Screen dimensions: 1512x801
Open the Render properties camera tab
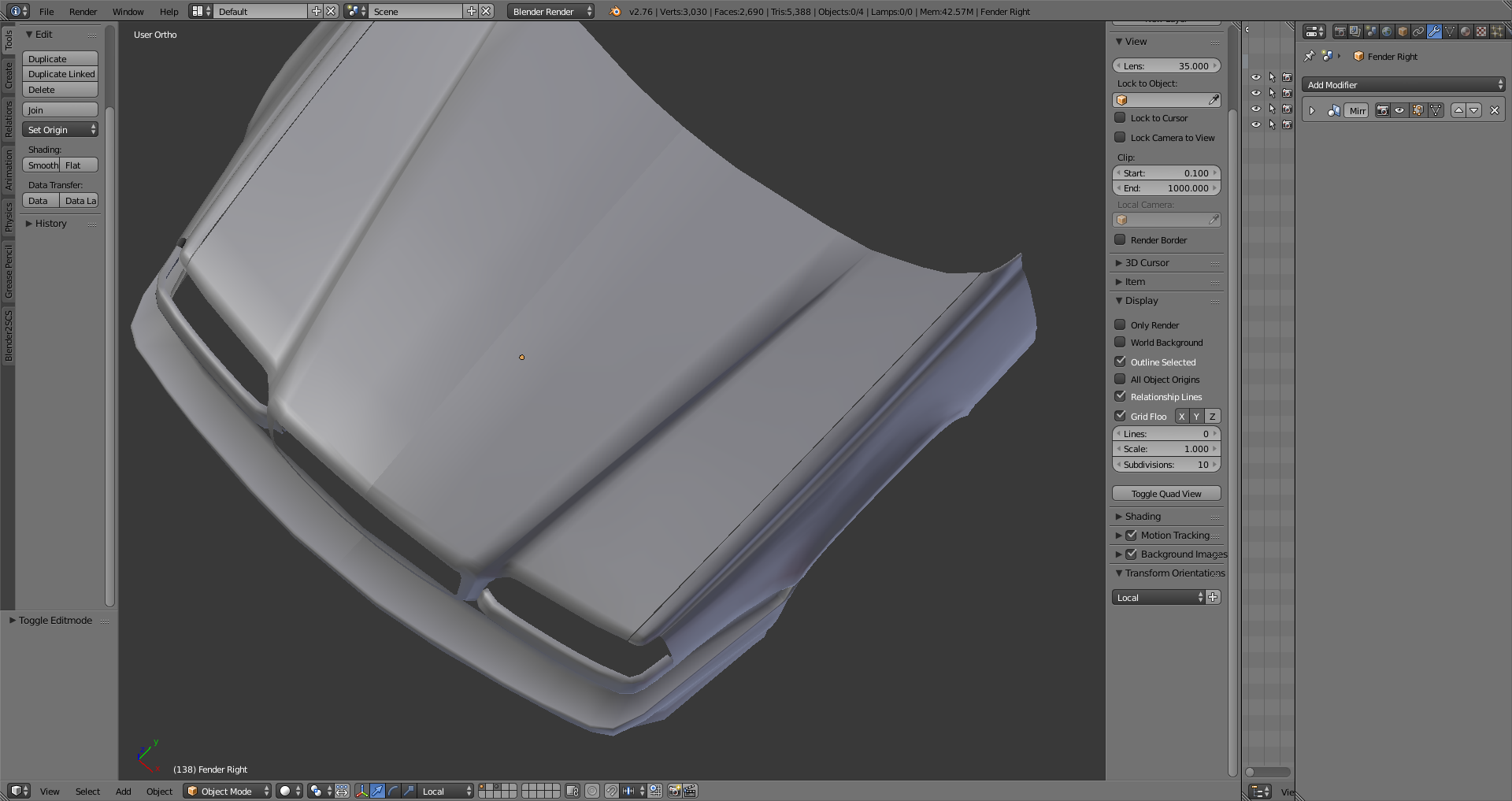click(x=1340, y=32)
